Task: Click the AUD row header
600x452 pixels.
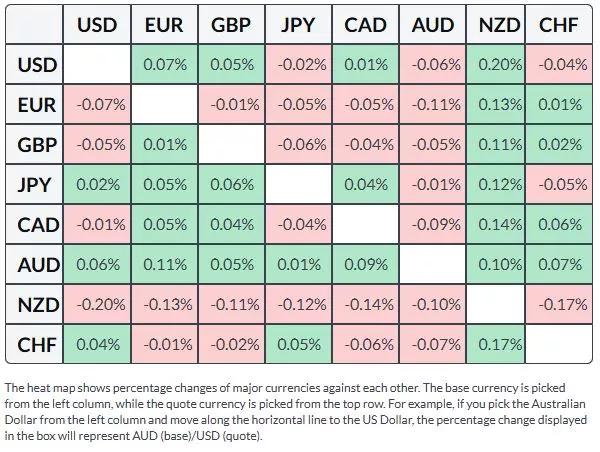Action: tap(37, 265)
